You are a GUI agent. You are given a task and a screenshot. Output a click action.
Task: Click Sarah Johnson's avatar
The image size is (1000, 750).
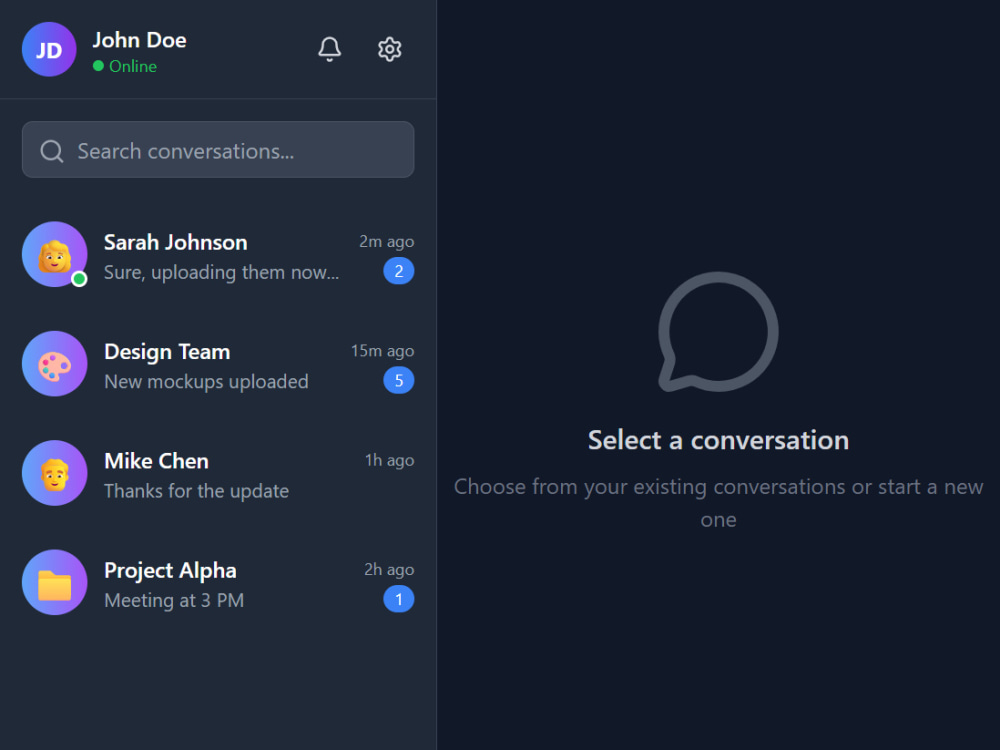click(55, 254)
